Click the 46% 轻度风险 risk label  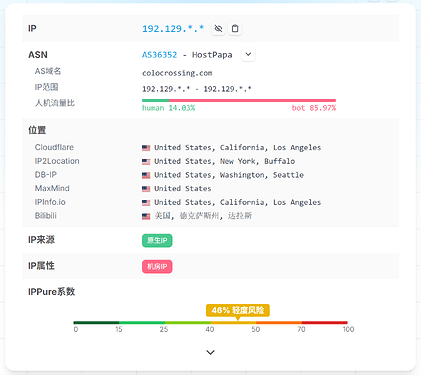tap(238, 310)
